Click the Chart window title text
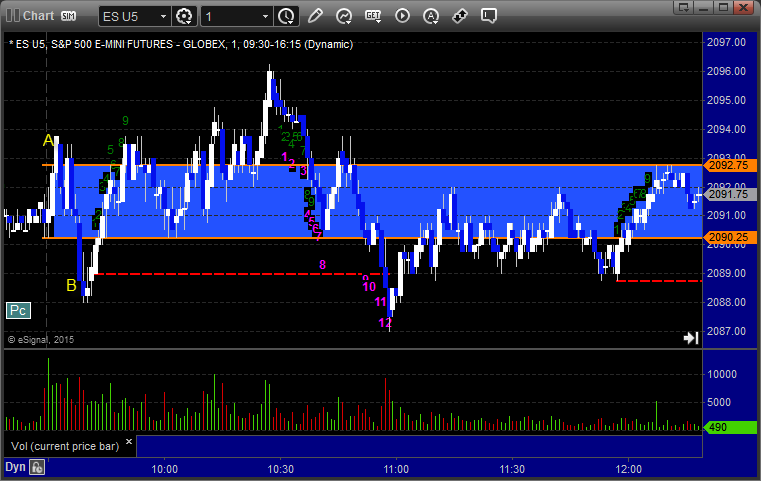The image size is (761, 481). [x=38, y=16]
